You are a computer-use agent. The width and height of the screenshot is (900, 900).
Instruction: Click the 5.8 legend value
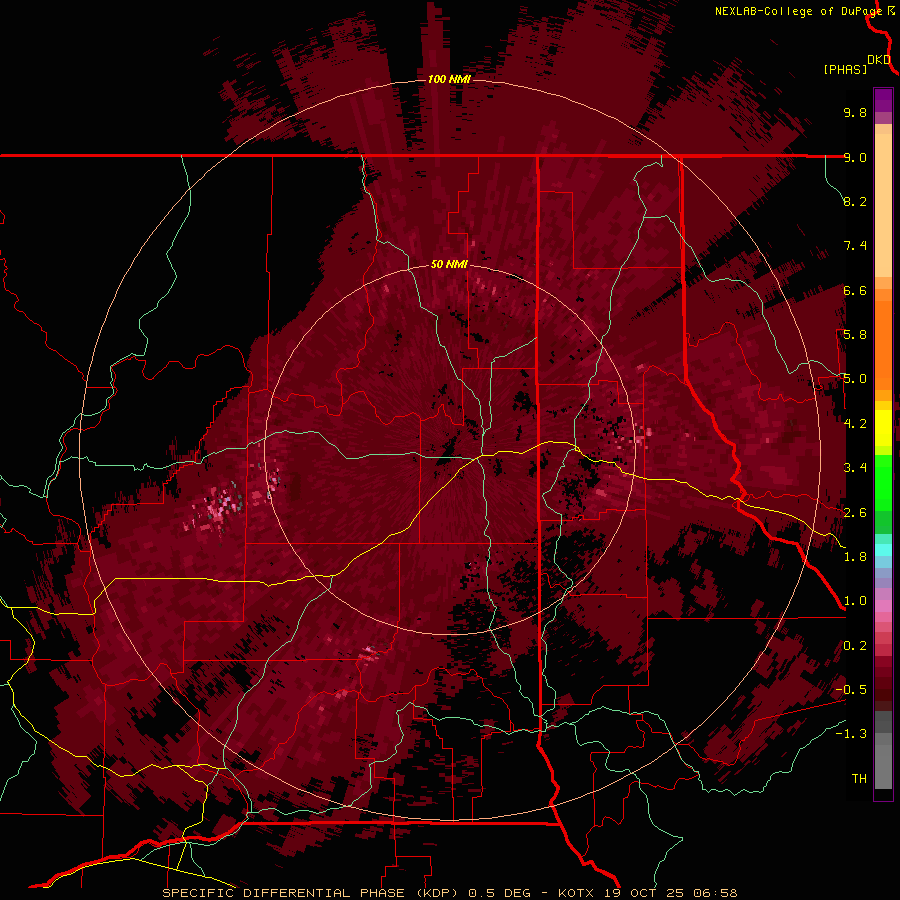(855, 334)
